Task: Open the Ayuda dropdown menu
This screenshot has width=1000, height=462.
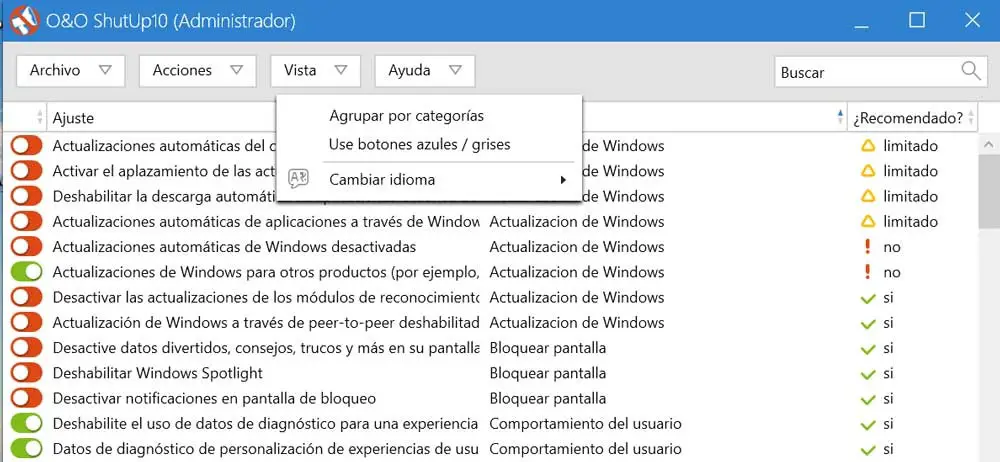Action: pyautogui.click(x=424, y=70)
